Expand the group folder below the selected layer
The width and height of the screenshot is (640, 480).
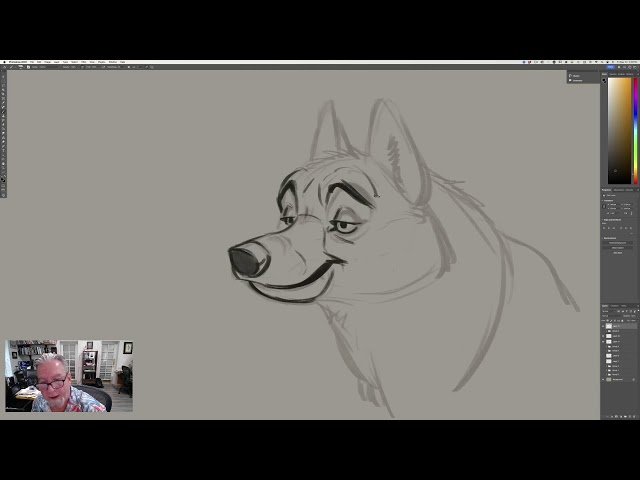pos(607,331)
